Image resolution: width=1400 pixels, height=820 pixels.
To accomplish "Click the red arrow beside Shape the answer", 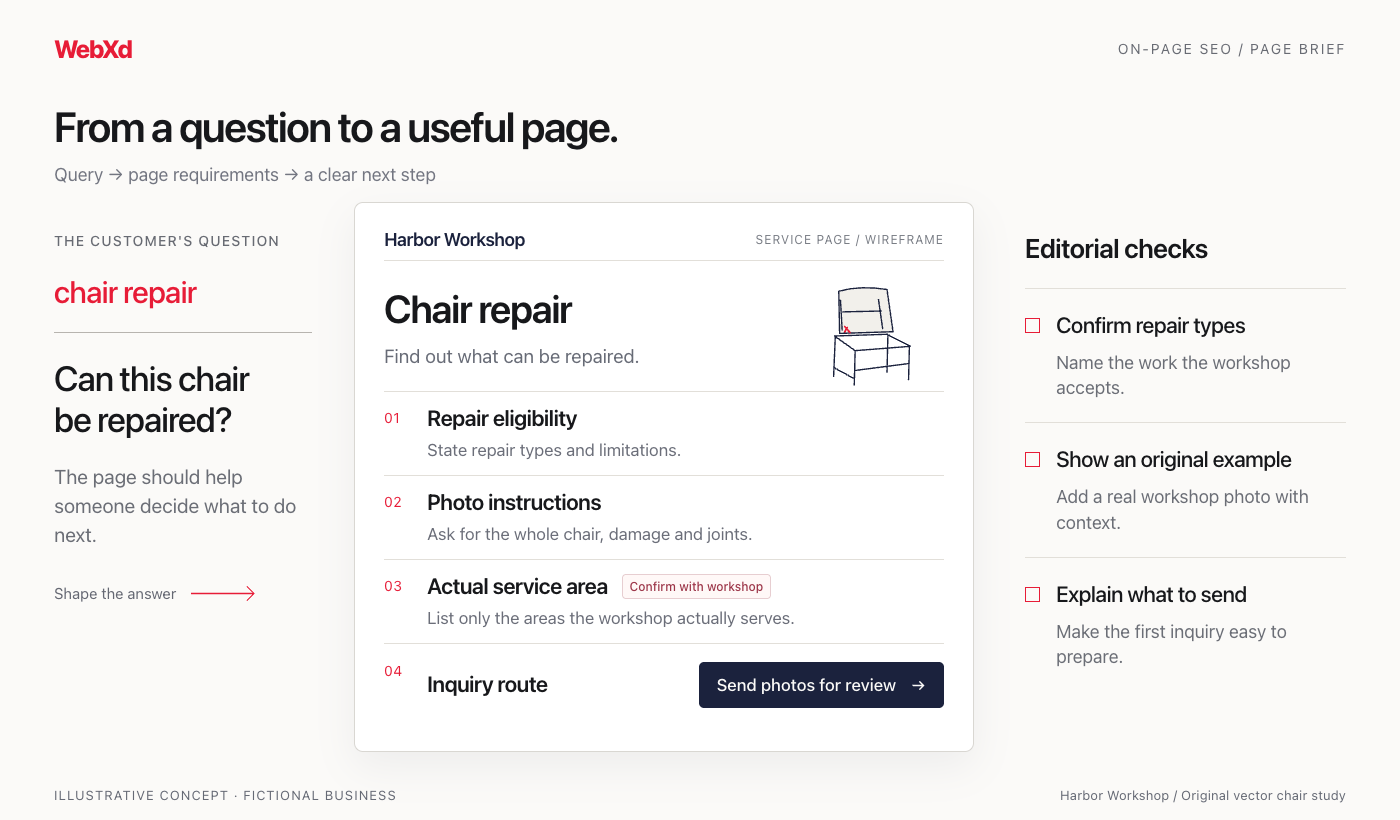I will (x=223, y=594).
